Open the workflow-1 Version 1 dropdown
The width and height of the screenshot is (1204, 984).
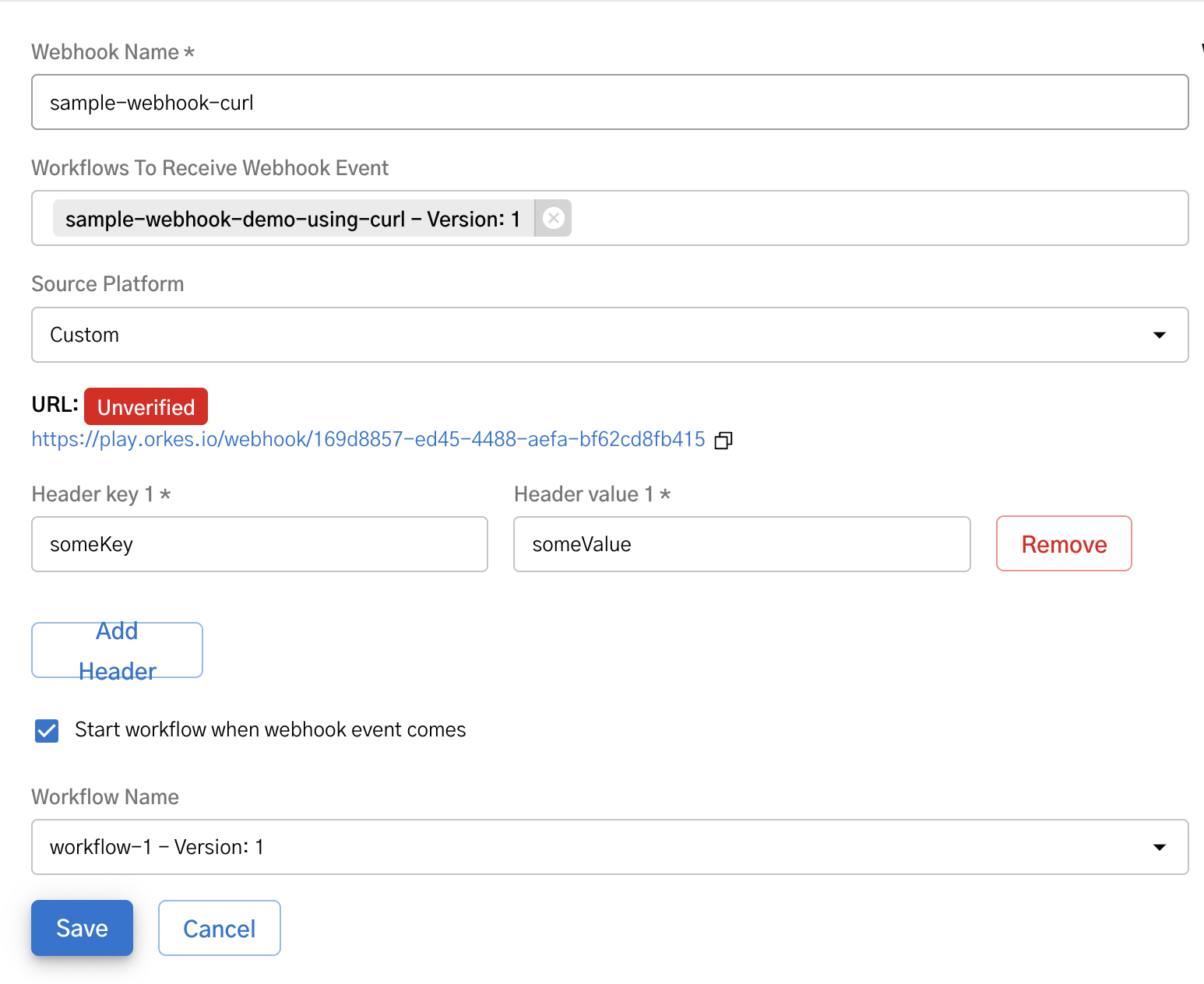click(x=1160, y=847)
